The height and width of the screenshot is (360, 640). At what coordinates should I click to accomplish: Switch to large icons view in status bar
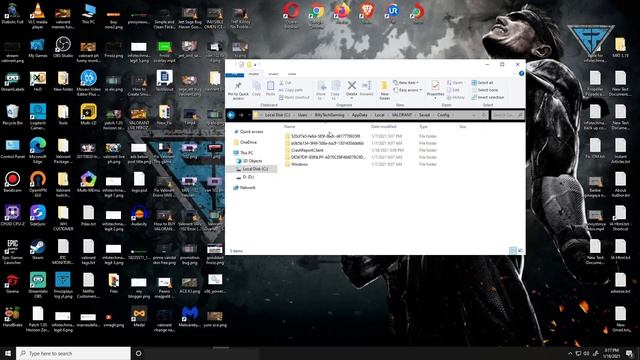pos(520,251)
